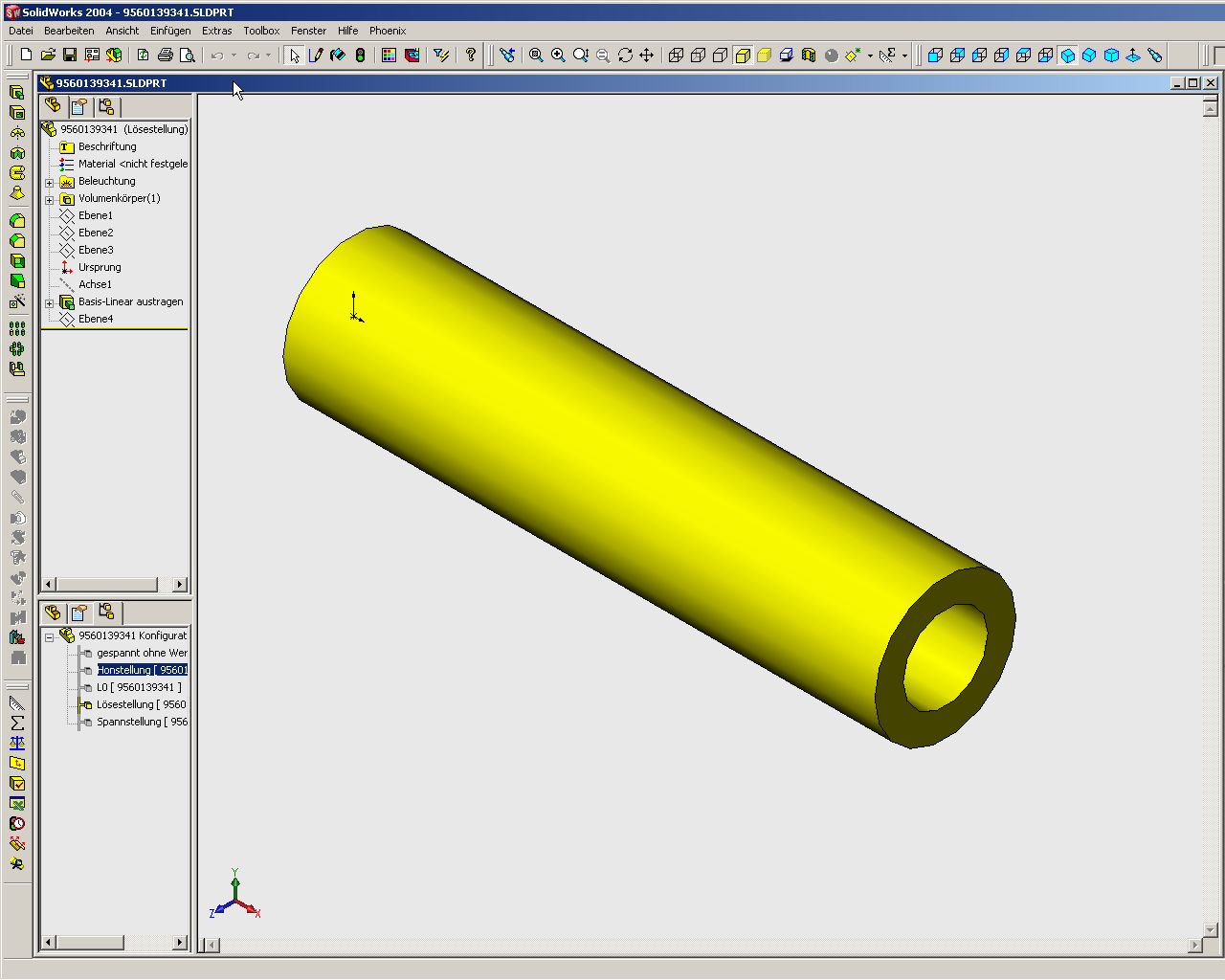Click the Circular Pattern feature icon
The width and height of the screenshot is (1225, 980).
17,349
